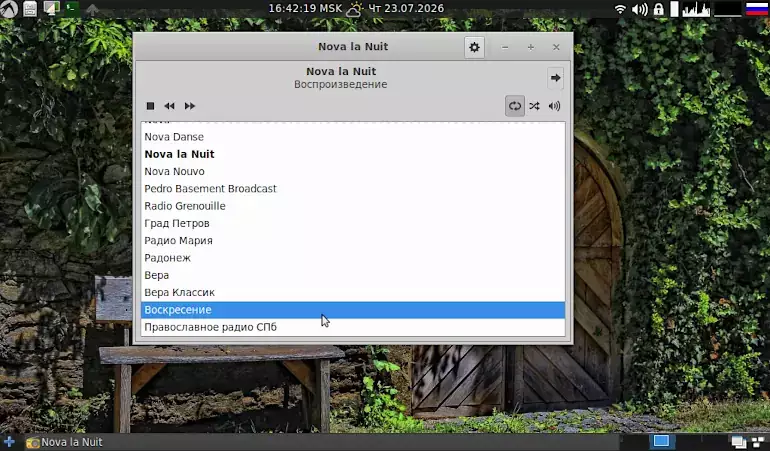This screenshot has height=451, width=770.
Task: Skip to next station button
Action: coord(190,106)
